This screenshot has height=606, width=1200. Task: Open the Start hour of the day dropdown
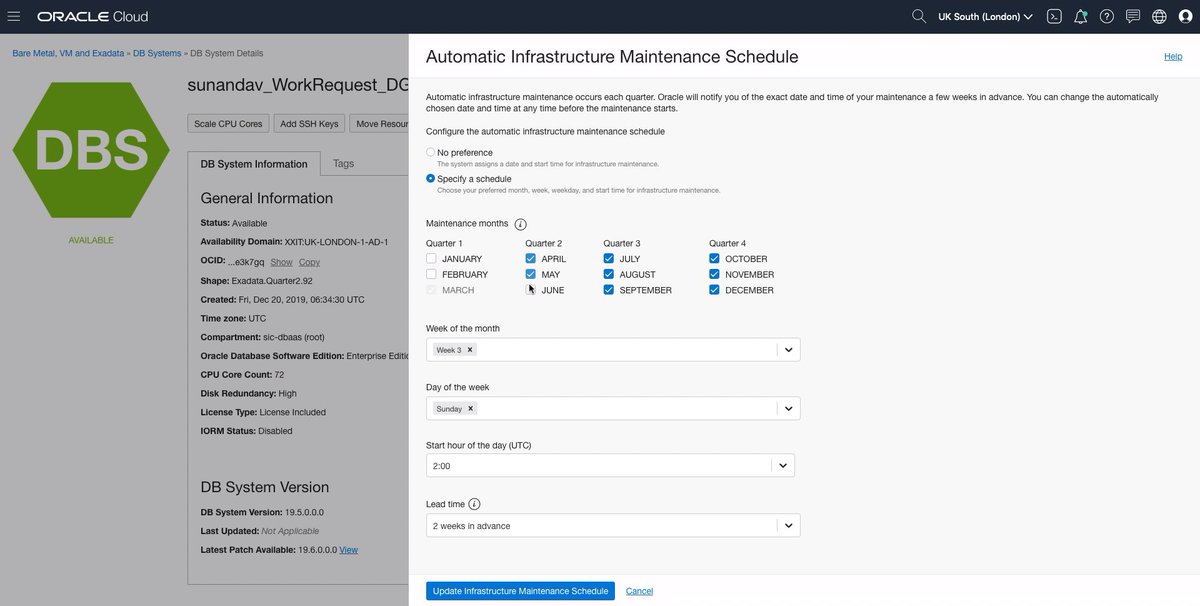click(x=610, y=466)
